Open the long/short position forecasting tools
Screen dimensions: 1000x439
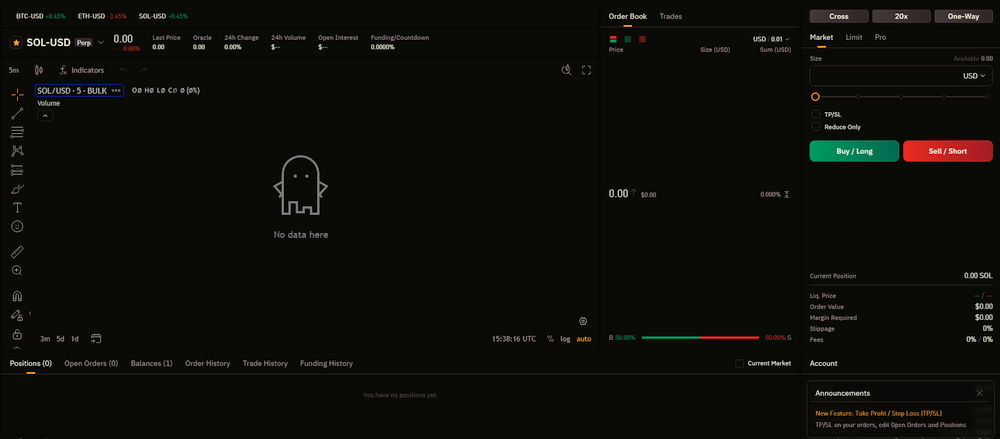pyautogui.click(x=17, y=170)
